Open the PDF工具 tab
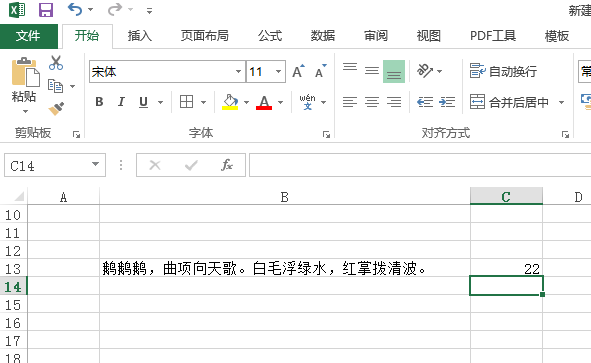 click(x=493, y=36)
